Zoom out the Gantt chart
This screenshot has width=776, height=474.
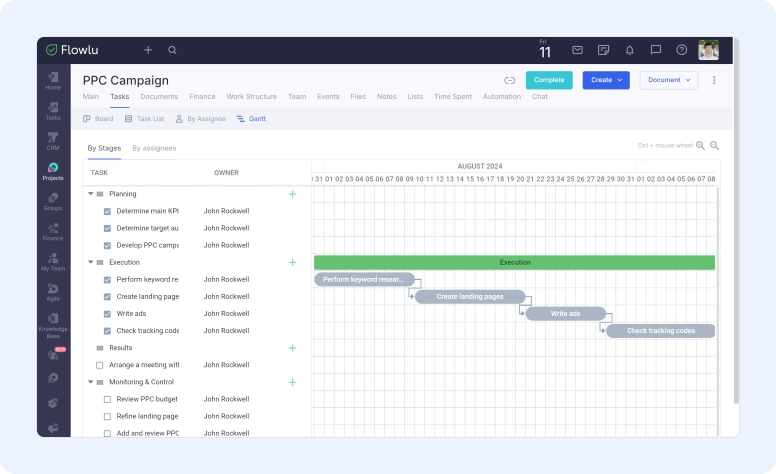pyautogui.click(x=714, y=145)
